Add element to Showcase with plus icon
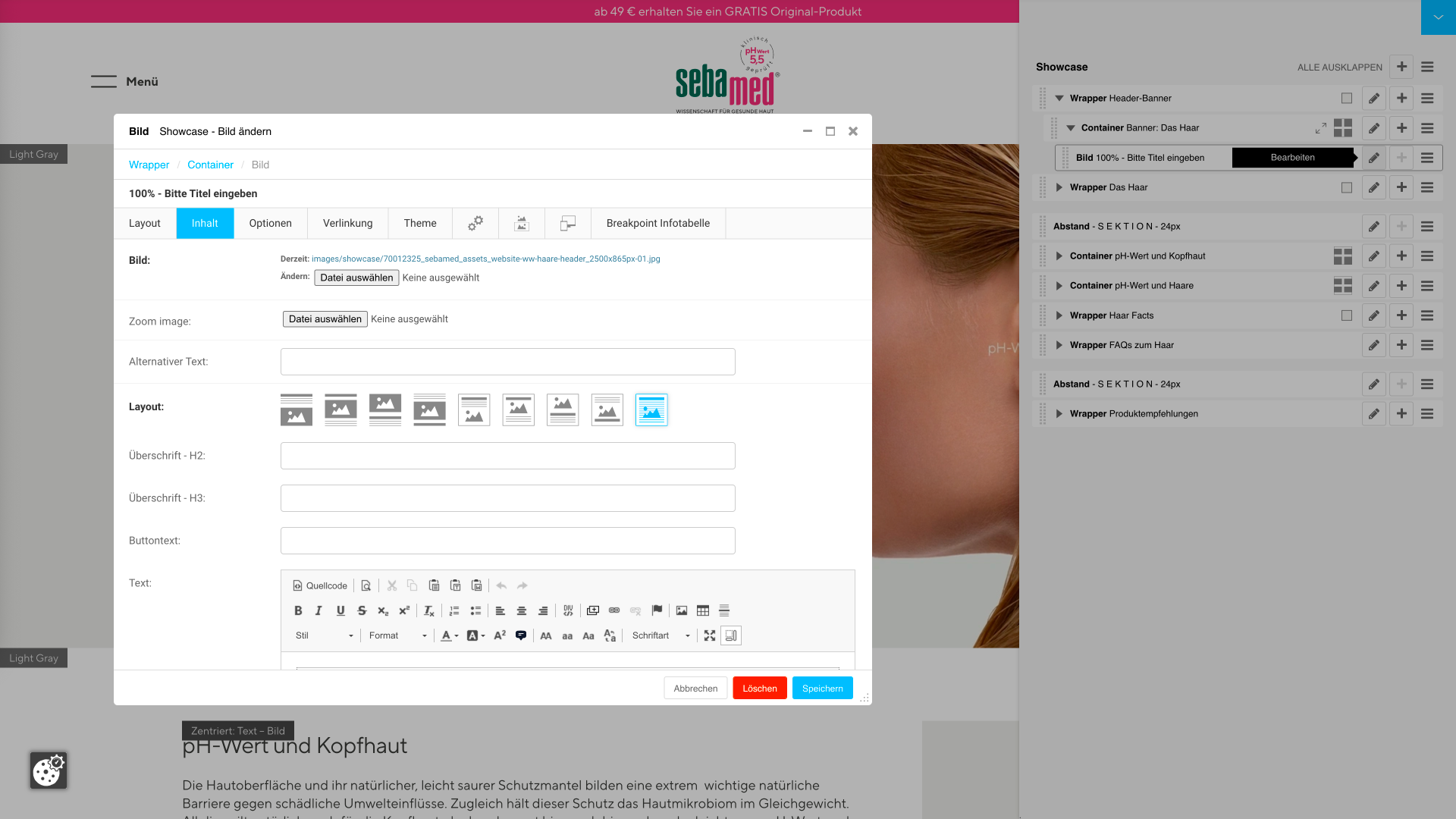 (x=1401, y=67)
